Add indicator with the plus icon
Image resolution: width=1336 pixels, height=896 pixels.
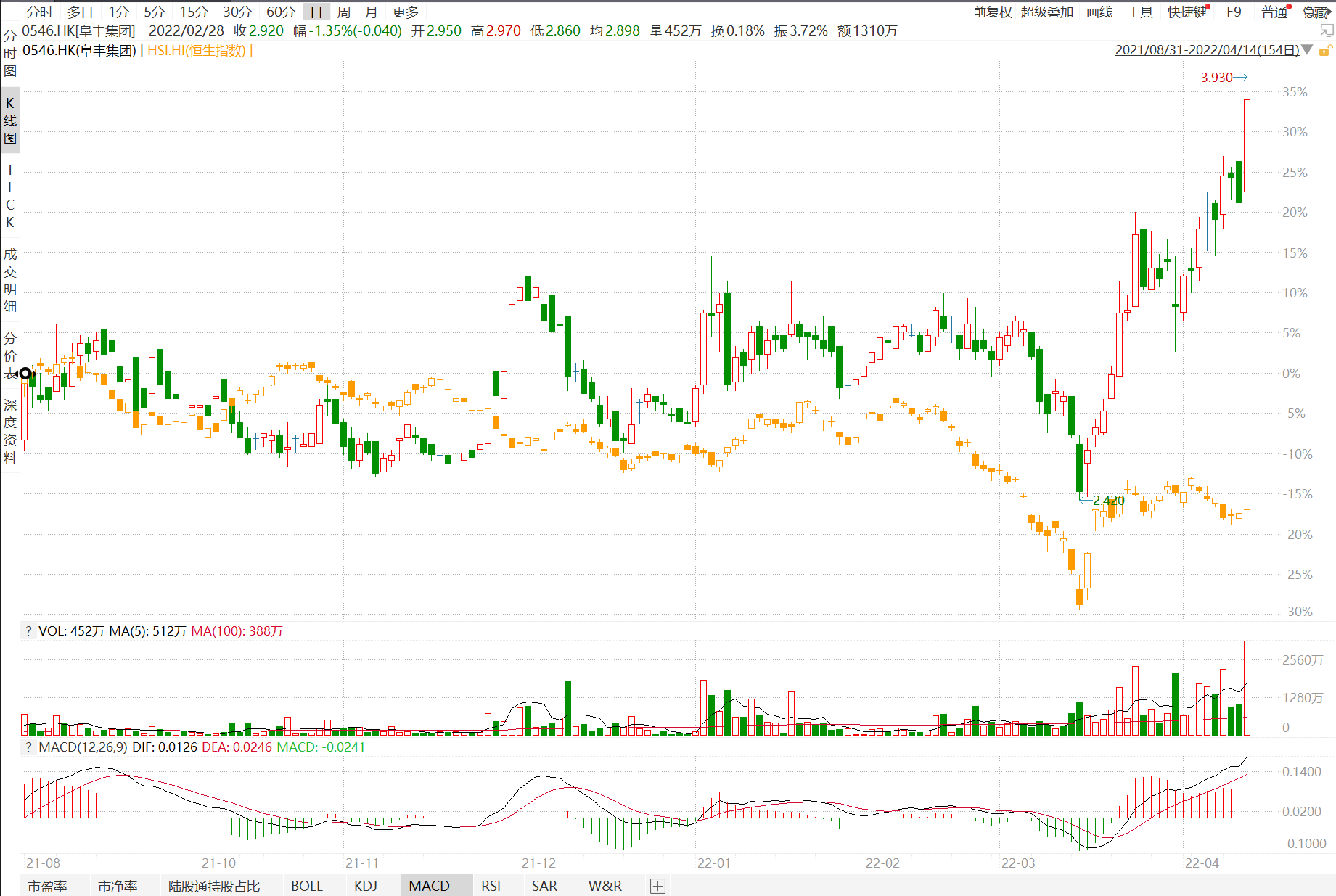click(x=657, y=886)
